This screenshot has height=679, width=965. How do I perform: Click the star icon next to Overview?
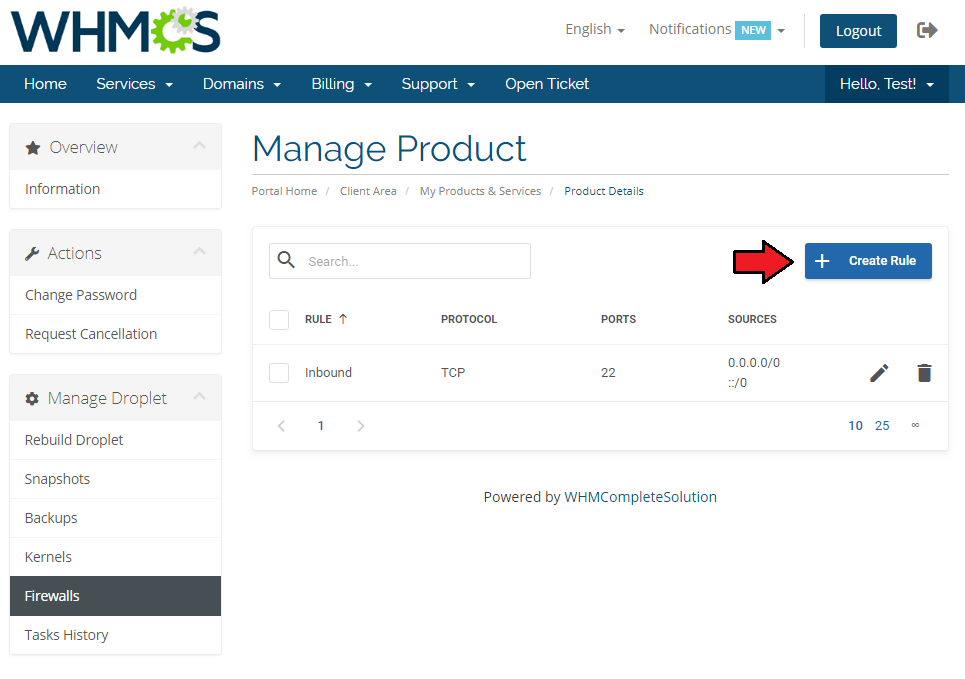33,148
